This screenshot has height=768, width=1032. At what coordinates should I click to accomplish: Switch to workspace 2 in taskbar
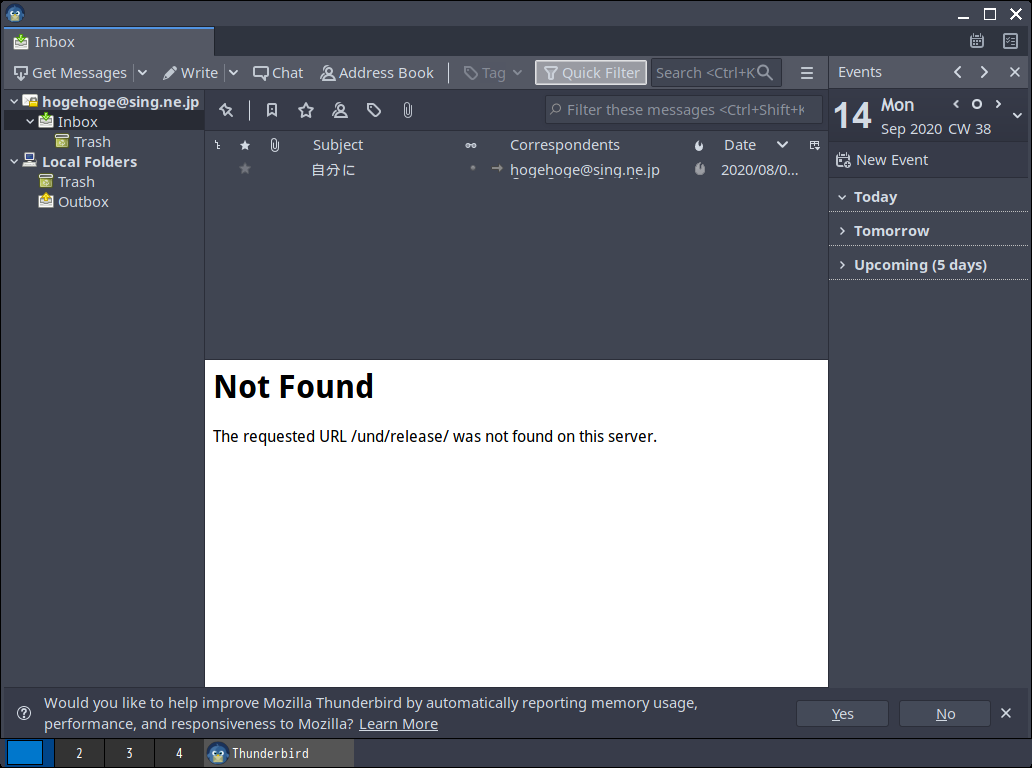[x=80, y=753]
